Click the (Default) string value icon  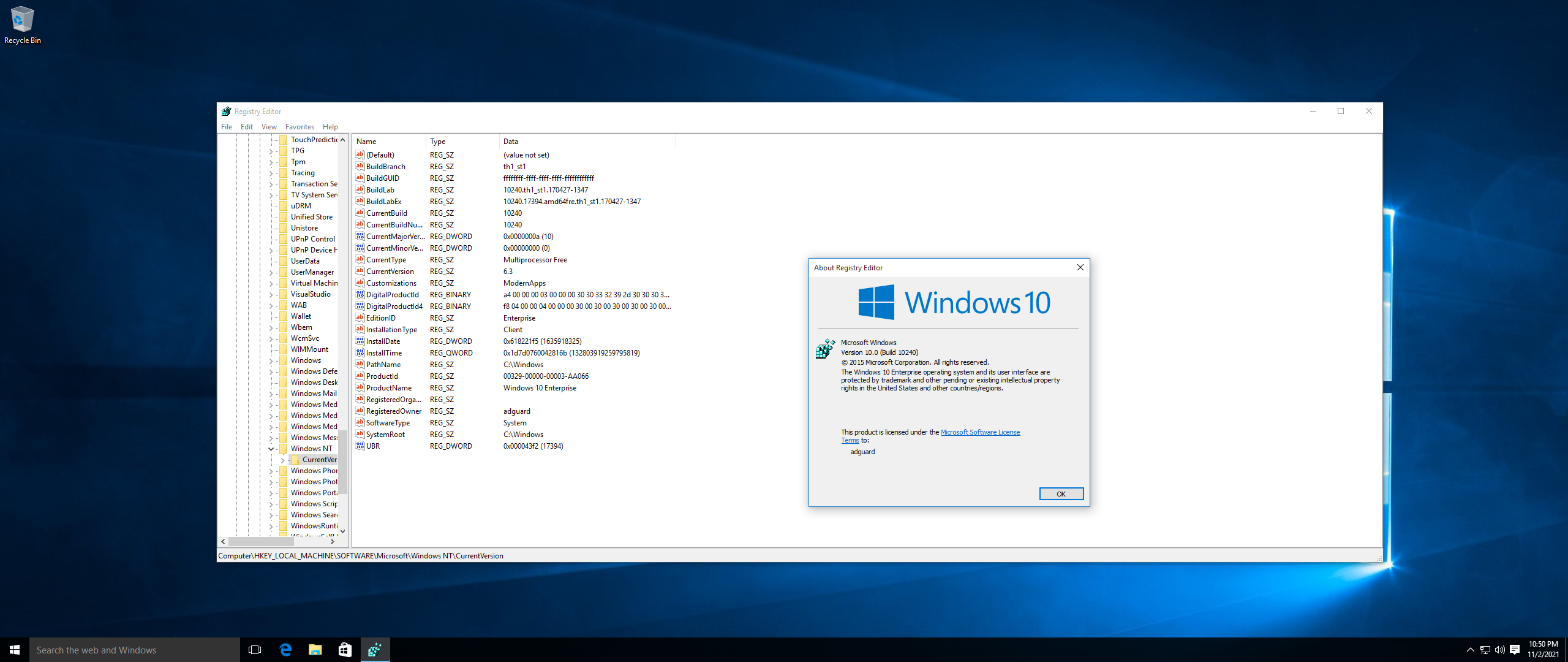tap(360, 154)
